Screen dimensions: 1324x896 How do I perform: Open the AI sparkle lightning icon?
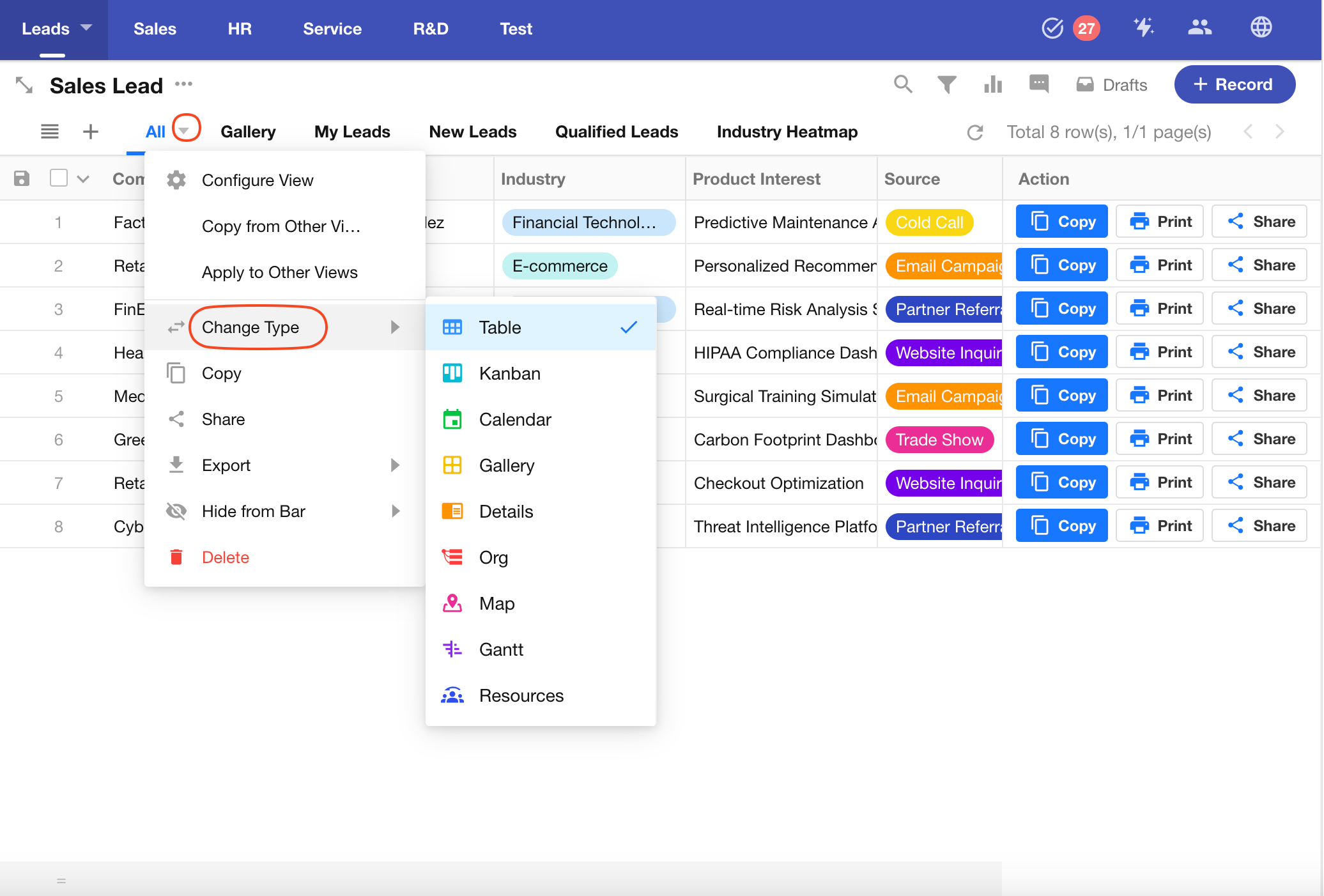[x=1143, y=27]
